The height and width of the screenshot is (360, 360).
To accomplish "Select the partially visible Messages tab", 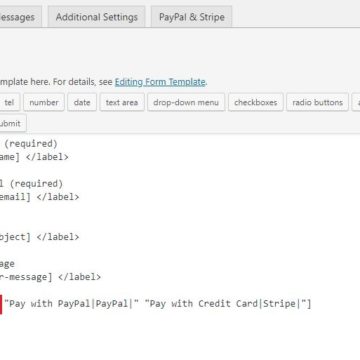I will pos(20,17).
